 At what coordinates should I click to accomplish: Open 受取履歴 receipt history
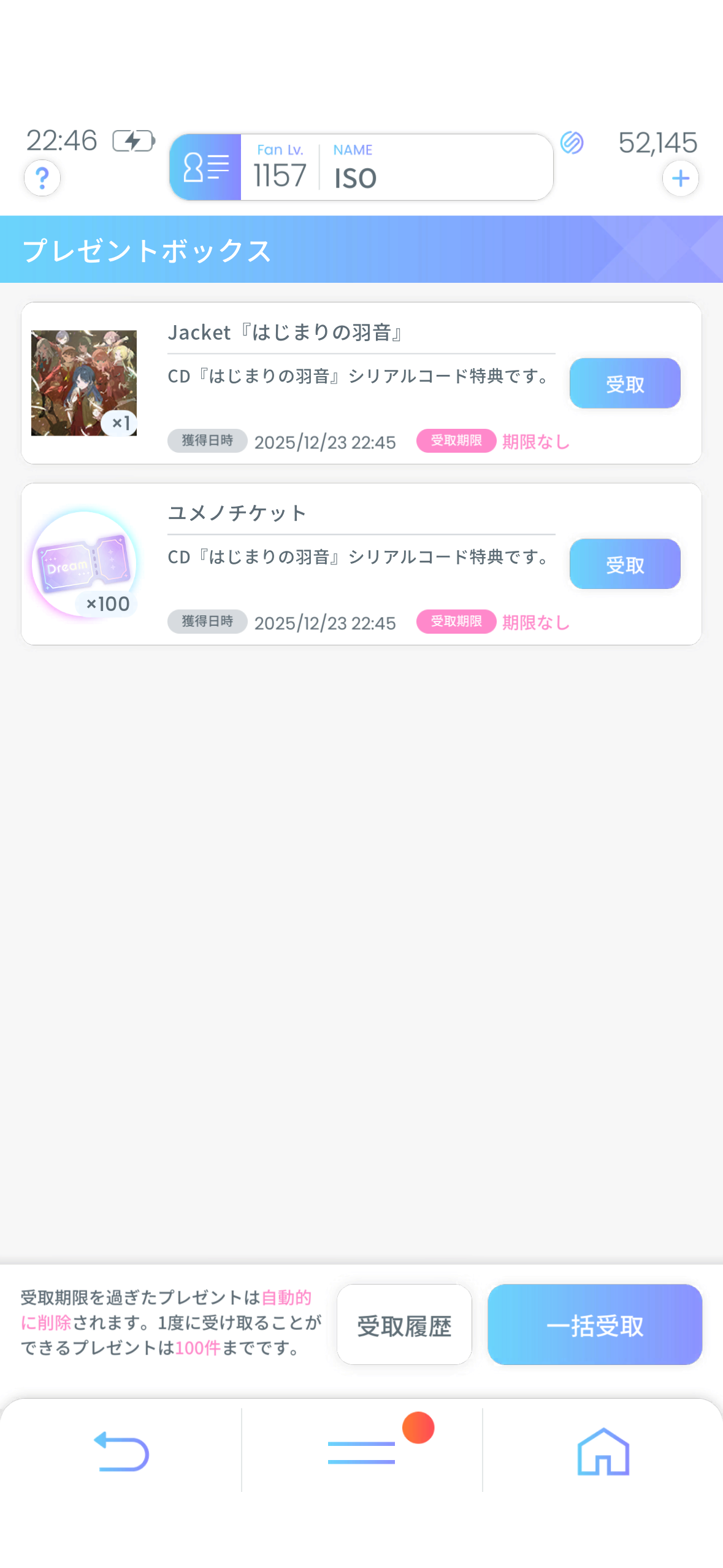tap(404, 1324)
